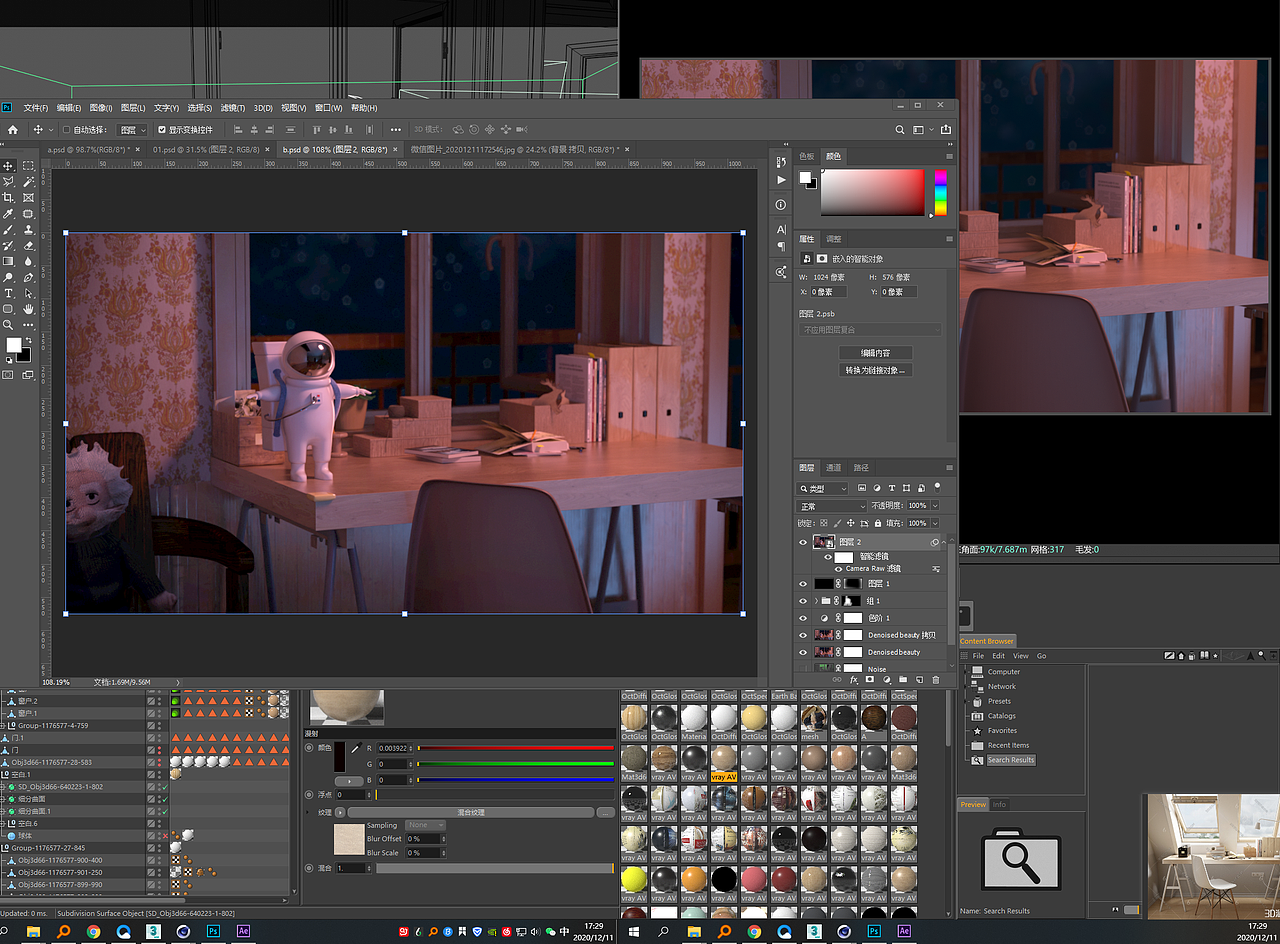Expand the 组 1 layer group

point(816,601)
